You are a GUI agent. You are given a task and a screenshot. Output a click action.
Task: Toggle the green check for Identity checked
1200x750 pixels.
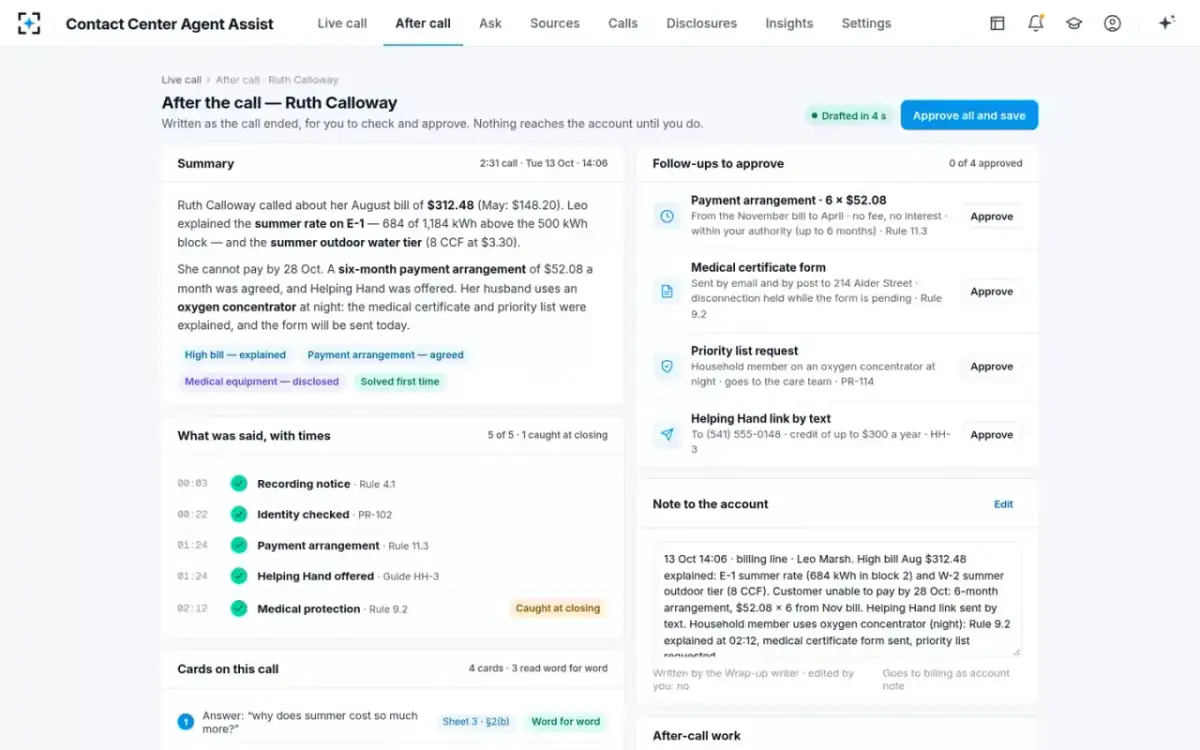[x=238, y=514]
